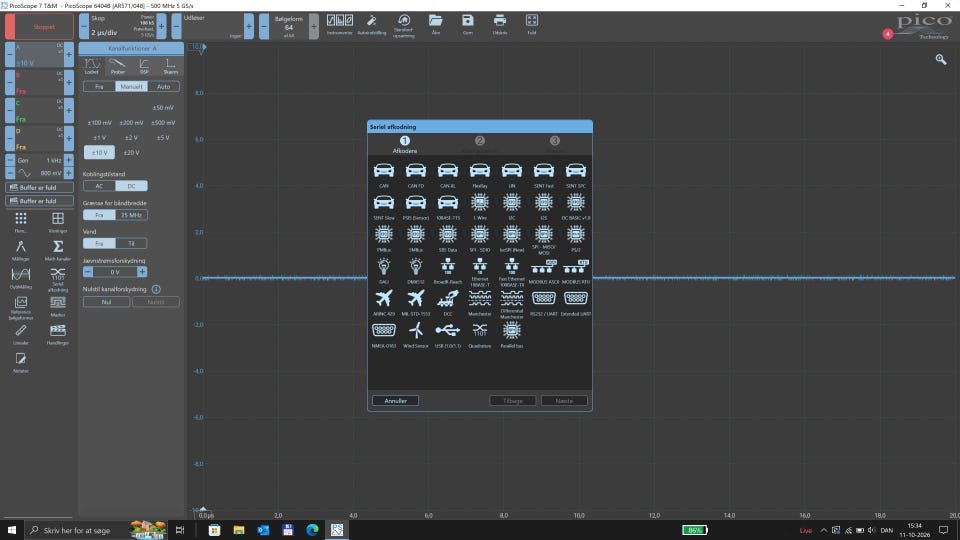
Task: Enable 25 MHz bandwidth limit
Action: [131, 215]
